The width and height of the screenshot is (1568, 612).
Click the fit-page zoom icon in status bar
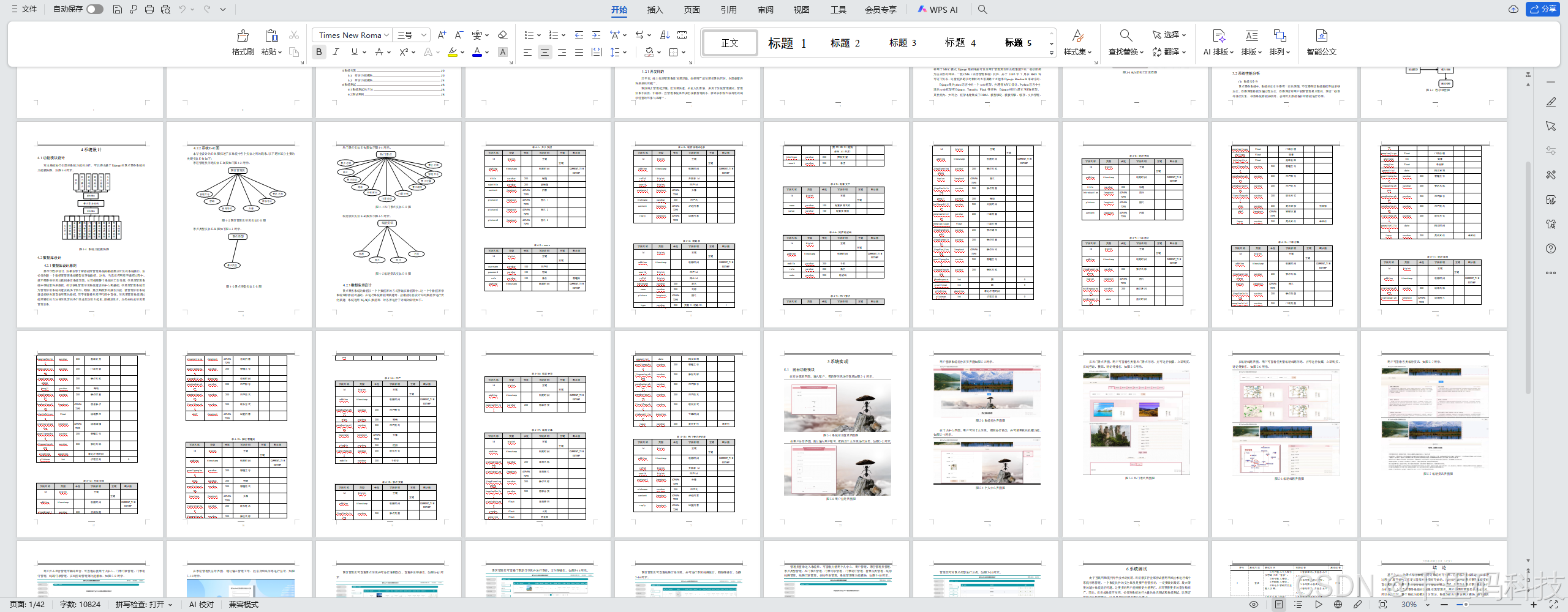point(1382,604)
